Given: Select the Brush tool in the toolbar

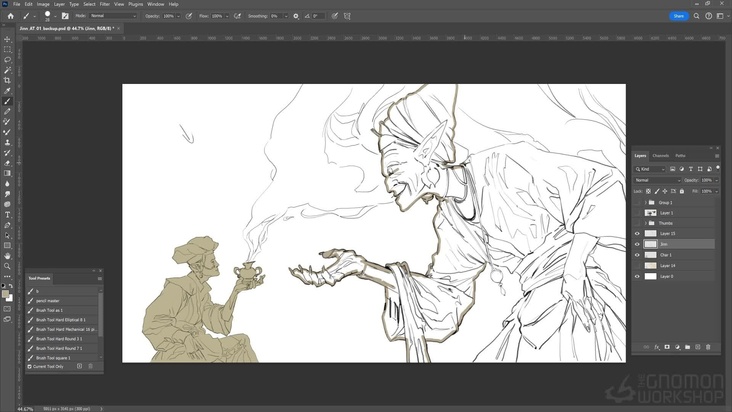Looking at the screenshot, I should [x=7, y=101].
